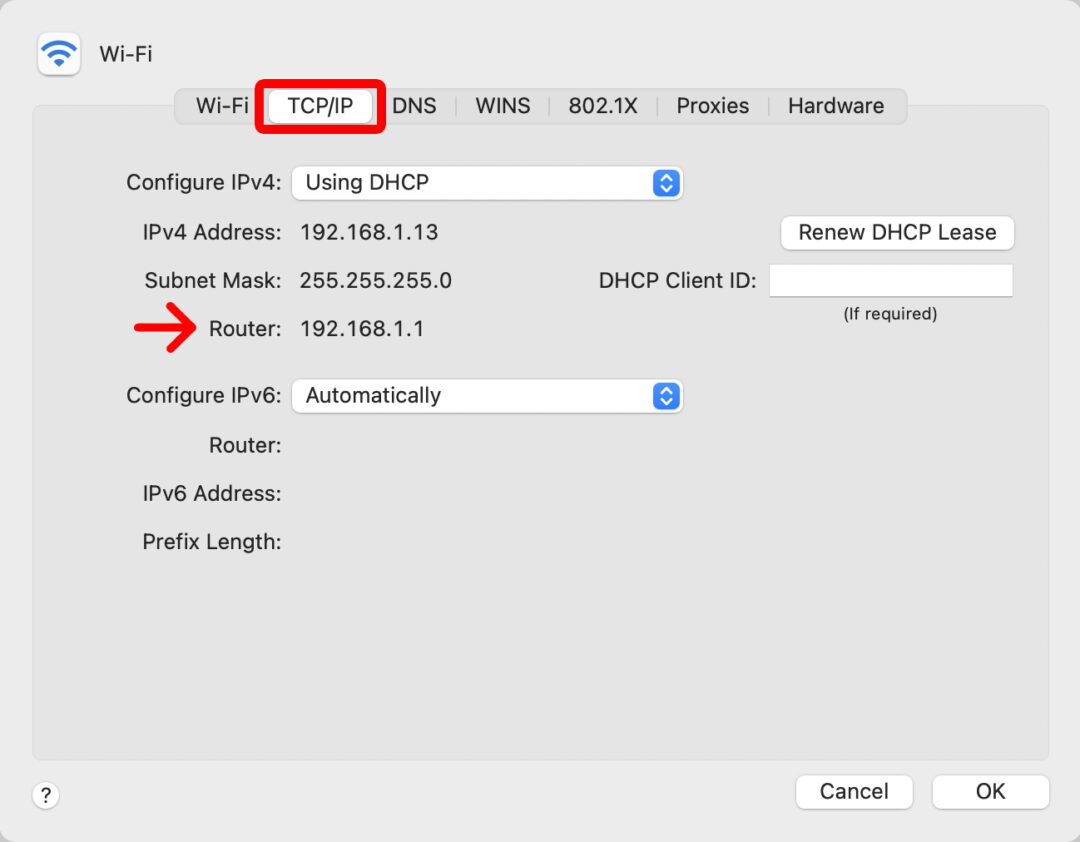1080x842 pixels.
Task: Open the Proxies tab
Action: click(x=712, y=106)
